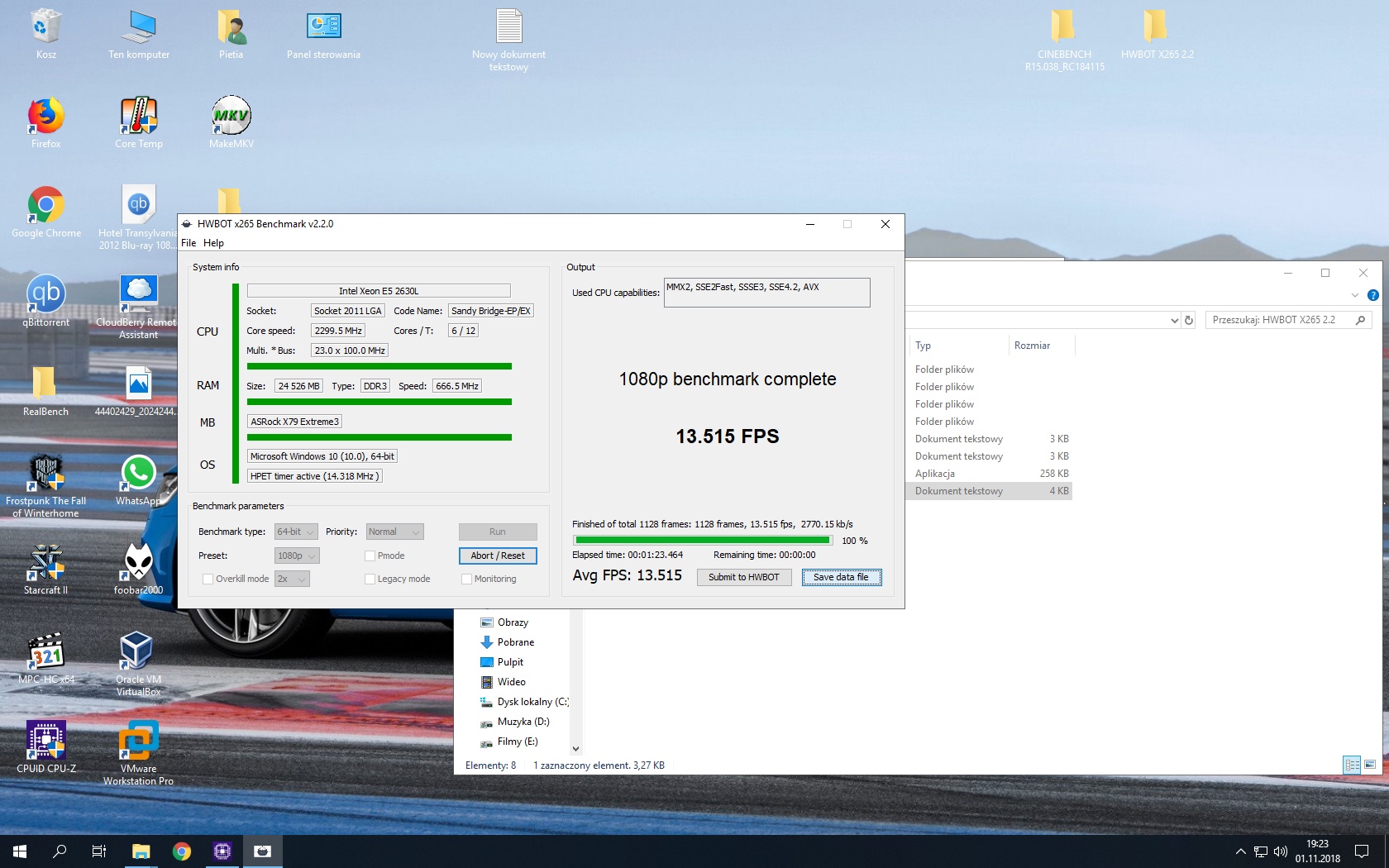Click the Used CPU capabilities text box
Viewport: 1389px width, 868px height.
766,292
